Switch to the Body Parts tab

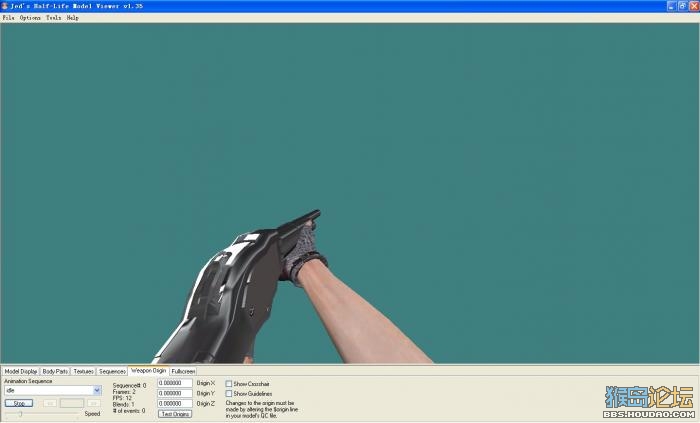coord(55,371)
